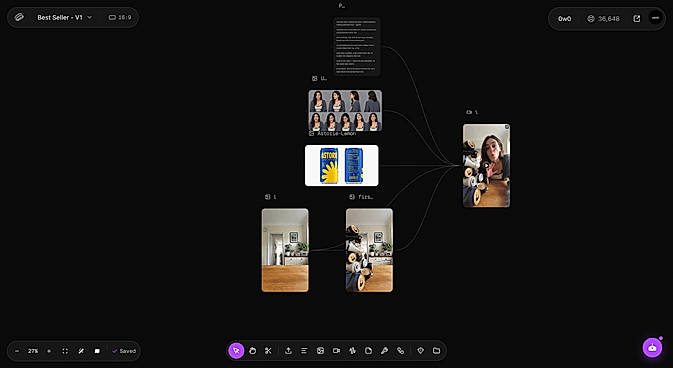Select the empty room image node

(x=285, y=250)
